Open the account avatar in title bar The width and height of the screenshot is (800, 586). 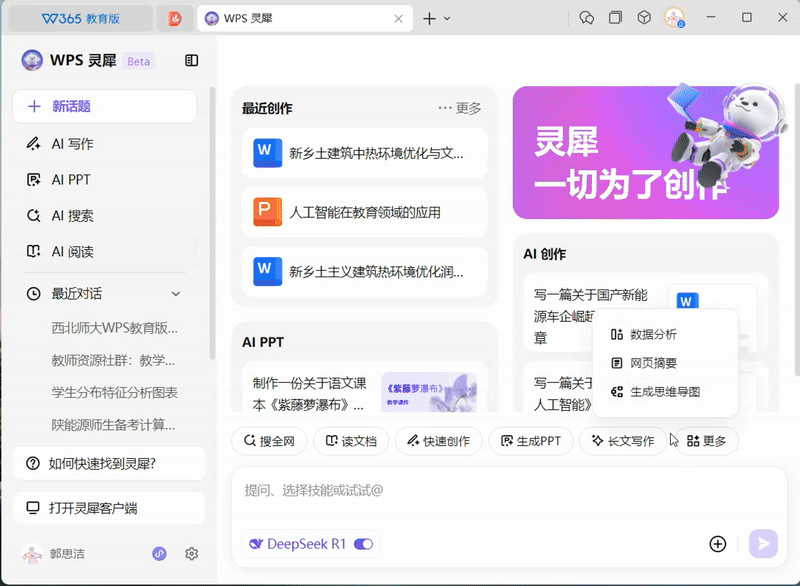[x=674, y=18]
